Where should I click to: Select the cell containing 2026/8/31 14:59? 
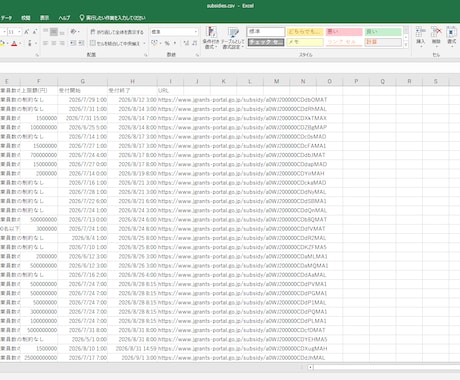pyautogui.click(x=132, y=349)
